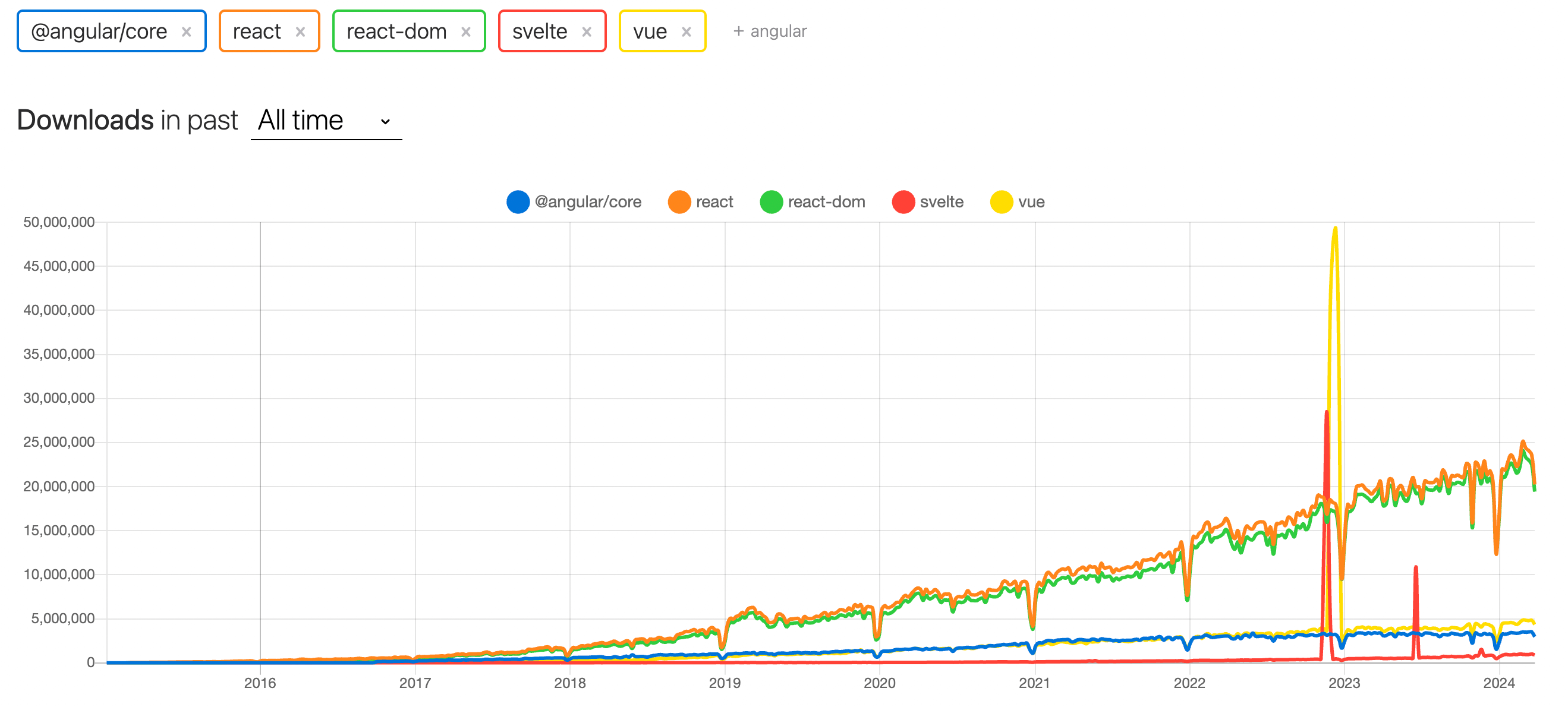Click the 45,000,000 y-axis label

pos(59,266)
